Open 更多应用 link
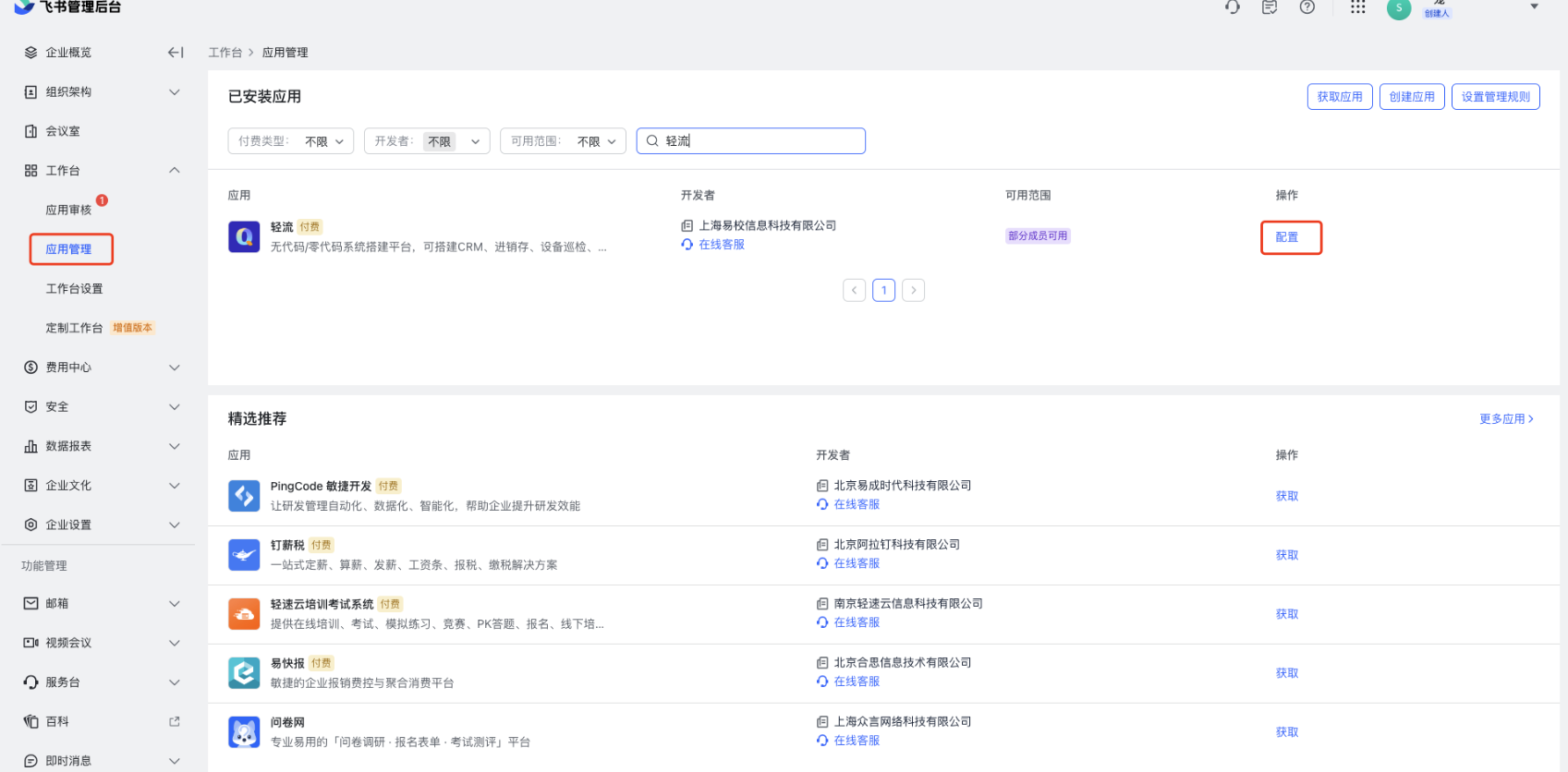Screen dimensions: 1568x772 [1506, 419]
